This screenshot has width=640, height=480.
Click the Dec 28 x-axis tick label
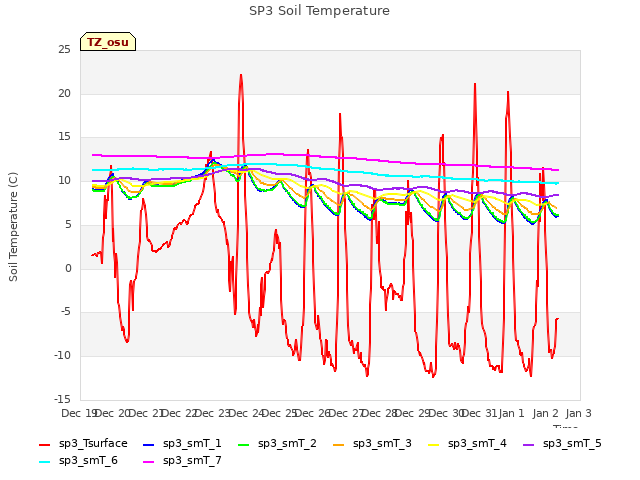(380, 413)
